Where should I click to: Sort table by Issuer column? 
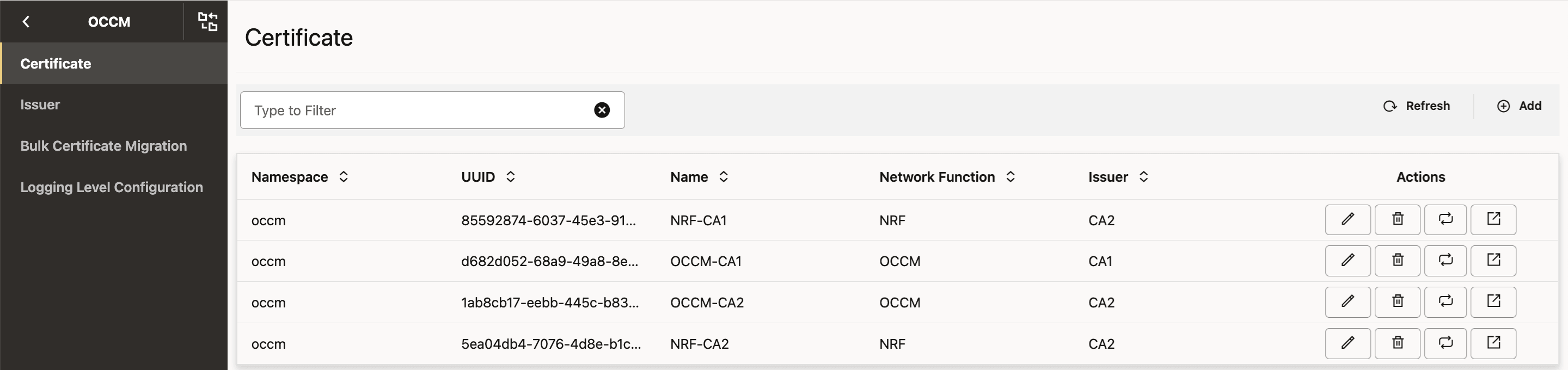[1143, 176]
